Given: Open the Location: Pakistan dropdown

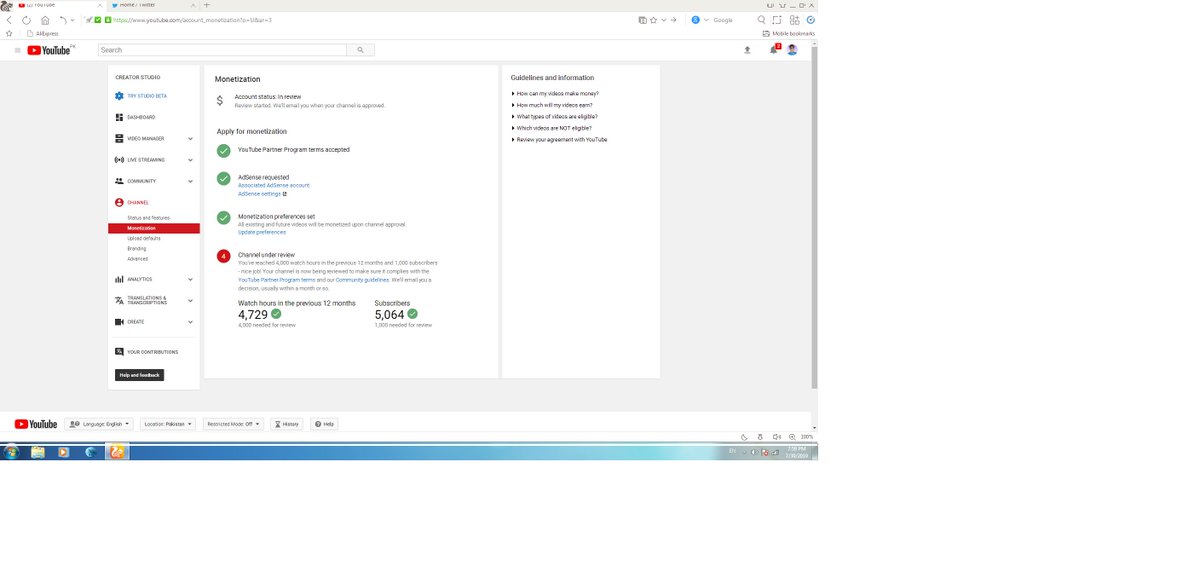Looking at the screenshot, I should coord(168,424).
